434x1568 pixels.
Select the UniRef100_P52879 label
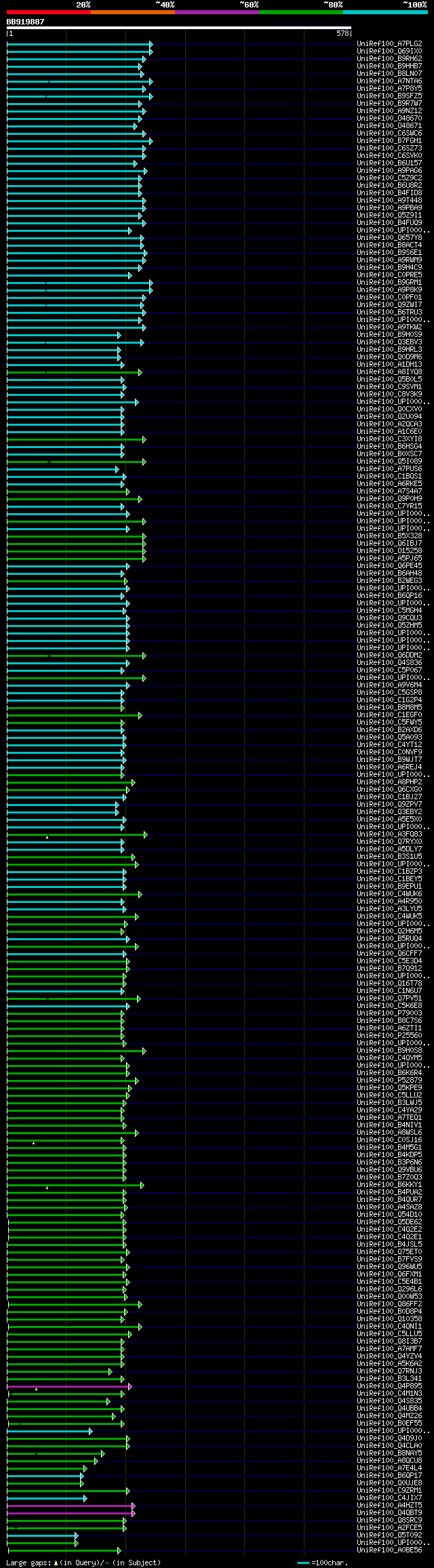coord(389,1081)
